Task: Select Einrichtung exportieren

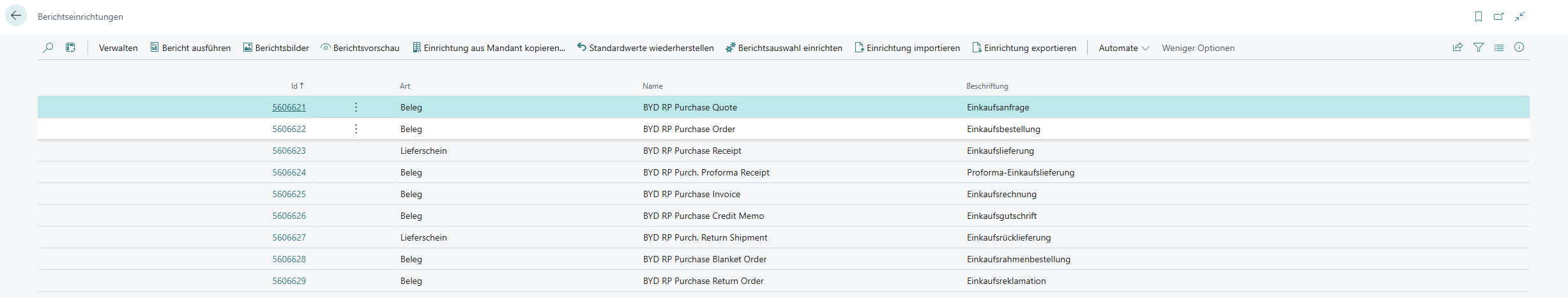Action: coord(1024,48)
